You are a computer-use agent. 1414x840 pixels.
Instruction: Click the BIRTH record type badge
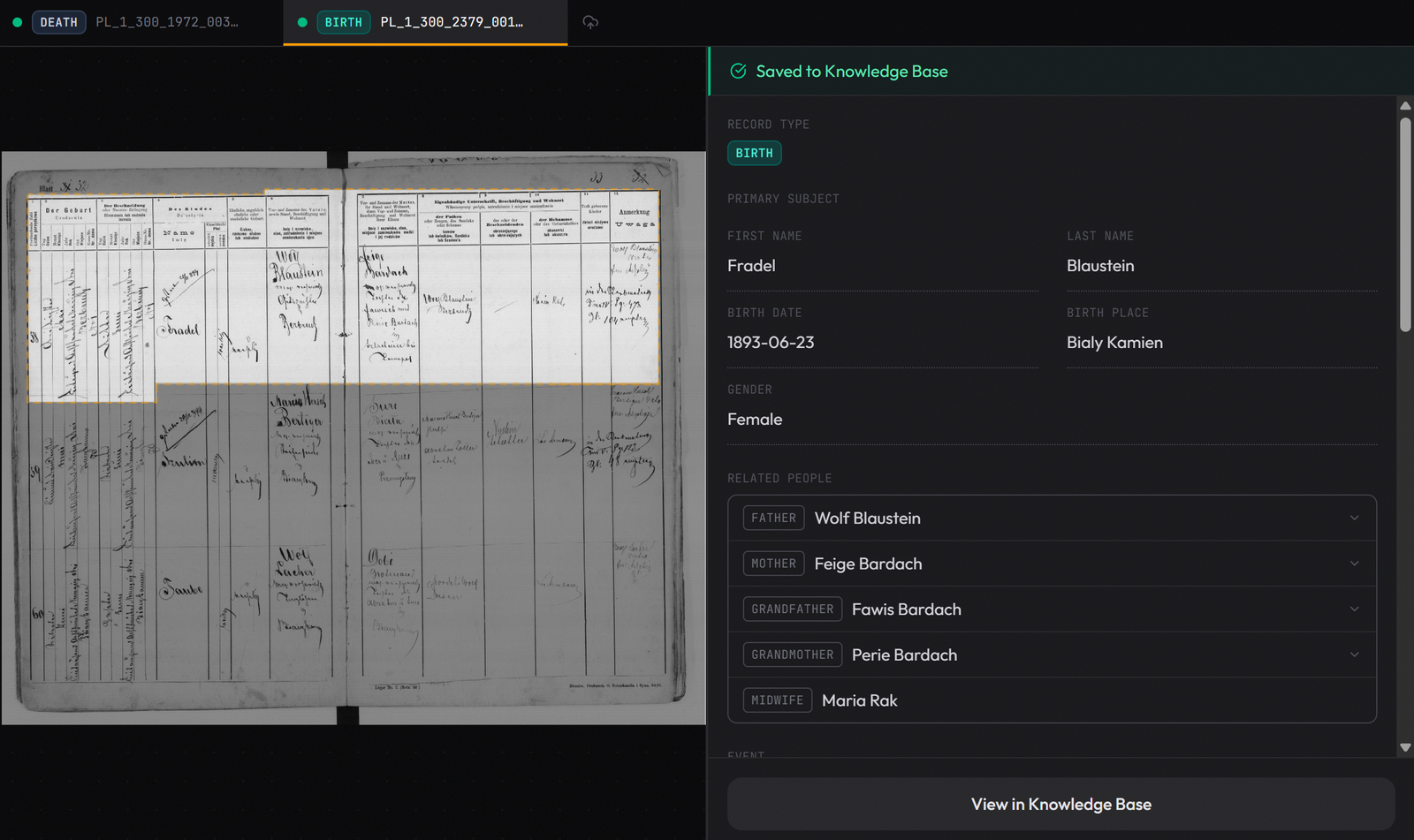[x=754, y=153]
